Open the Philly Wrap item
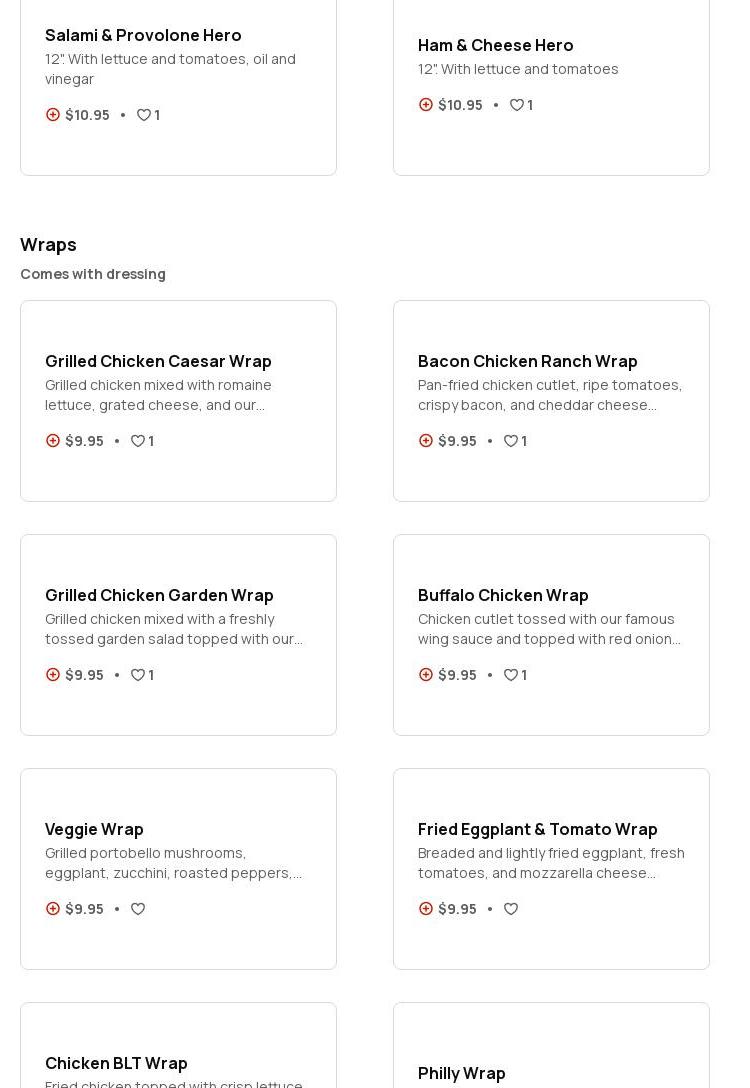750x1088 pixels. [x=461, y=1073]
